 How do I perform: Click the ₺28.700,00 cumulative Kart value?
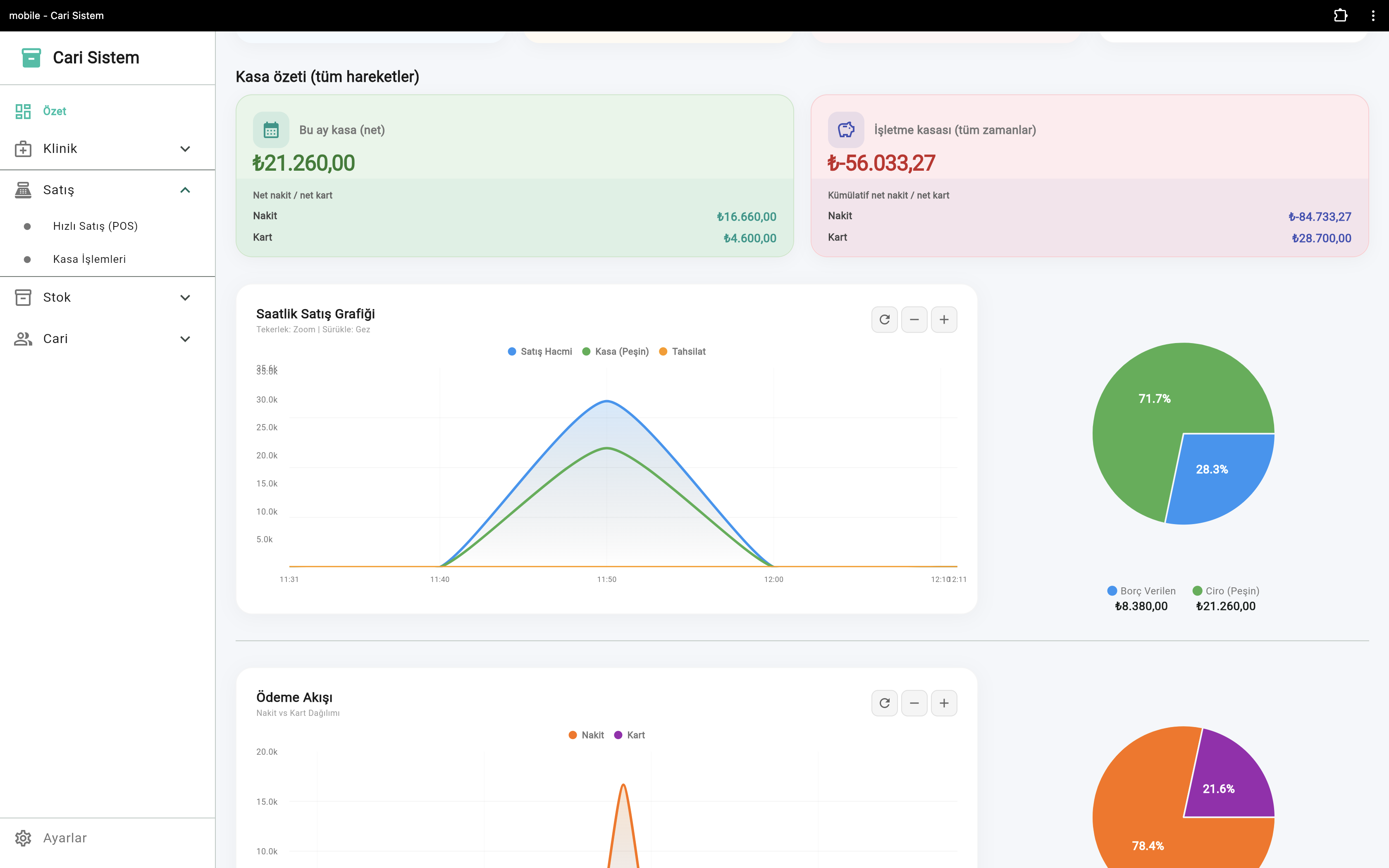1321,238
